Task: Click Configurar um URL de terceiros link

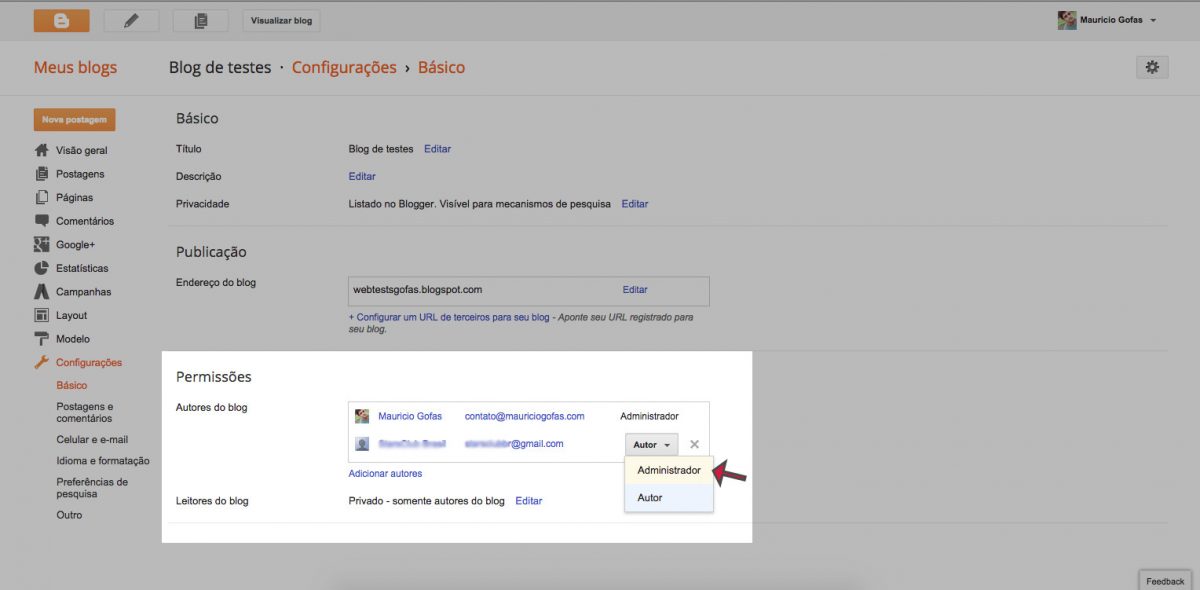Action: coord(449,317)
